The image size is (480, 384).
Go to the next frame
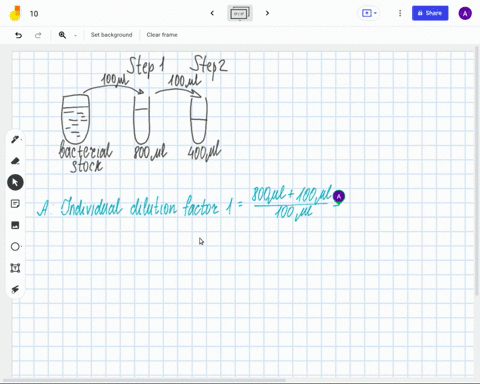267,13
